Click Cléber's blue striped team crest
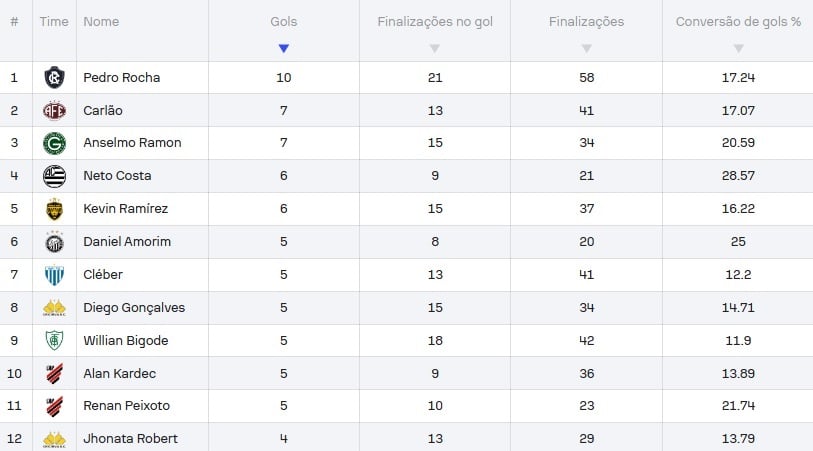The width and height of the screenshot is (813, 451). tap(54, 275)
